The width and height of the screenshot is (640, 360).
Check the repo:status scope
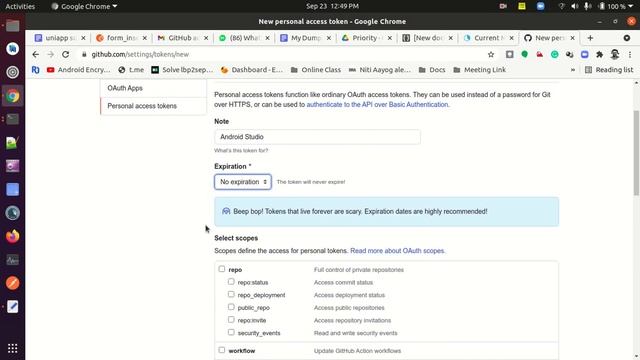pyautogui.click(x=231, y=282)
